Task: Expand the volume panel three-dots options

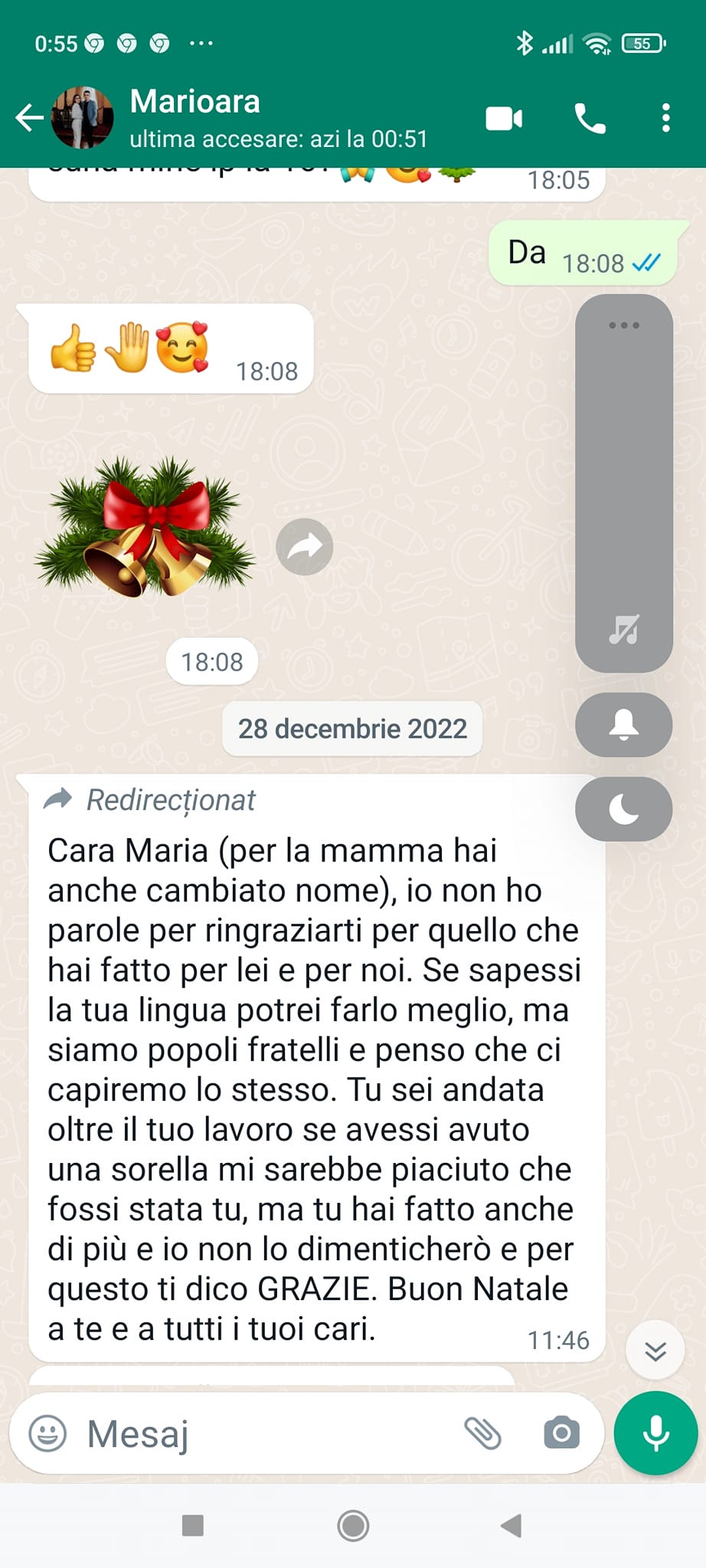Action: 624,325
